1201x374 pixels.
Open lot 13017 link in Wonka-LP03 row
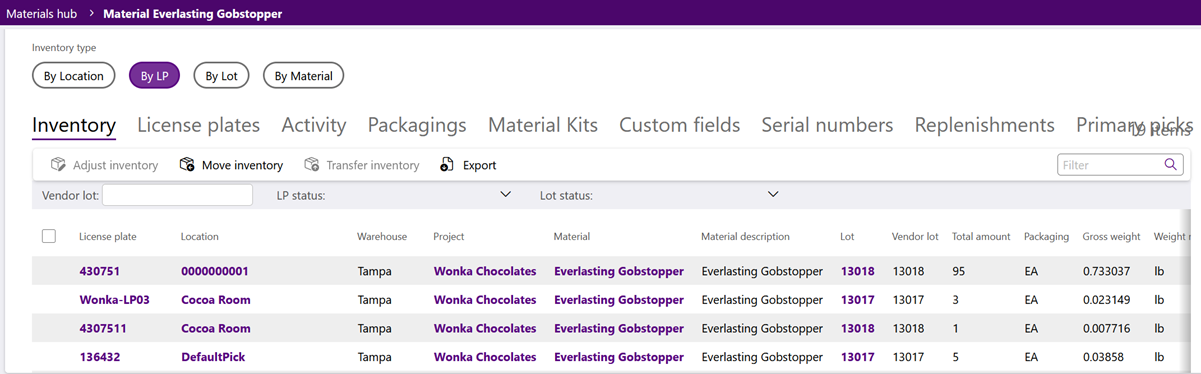[x=858, y=299]
